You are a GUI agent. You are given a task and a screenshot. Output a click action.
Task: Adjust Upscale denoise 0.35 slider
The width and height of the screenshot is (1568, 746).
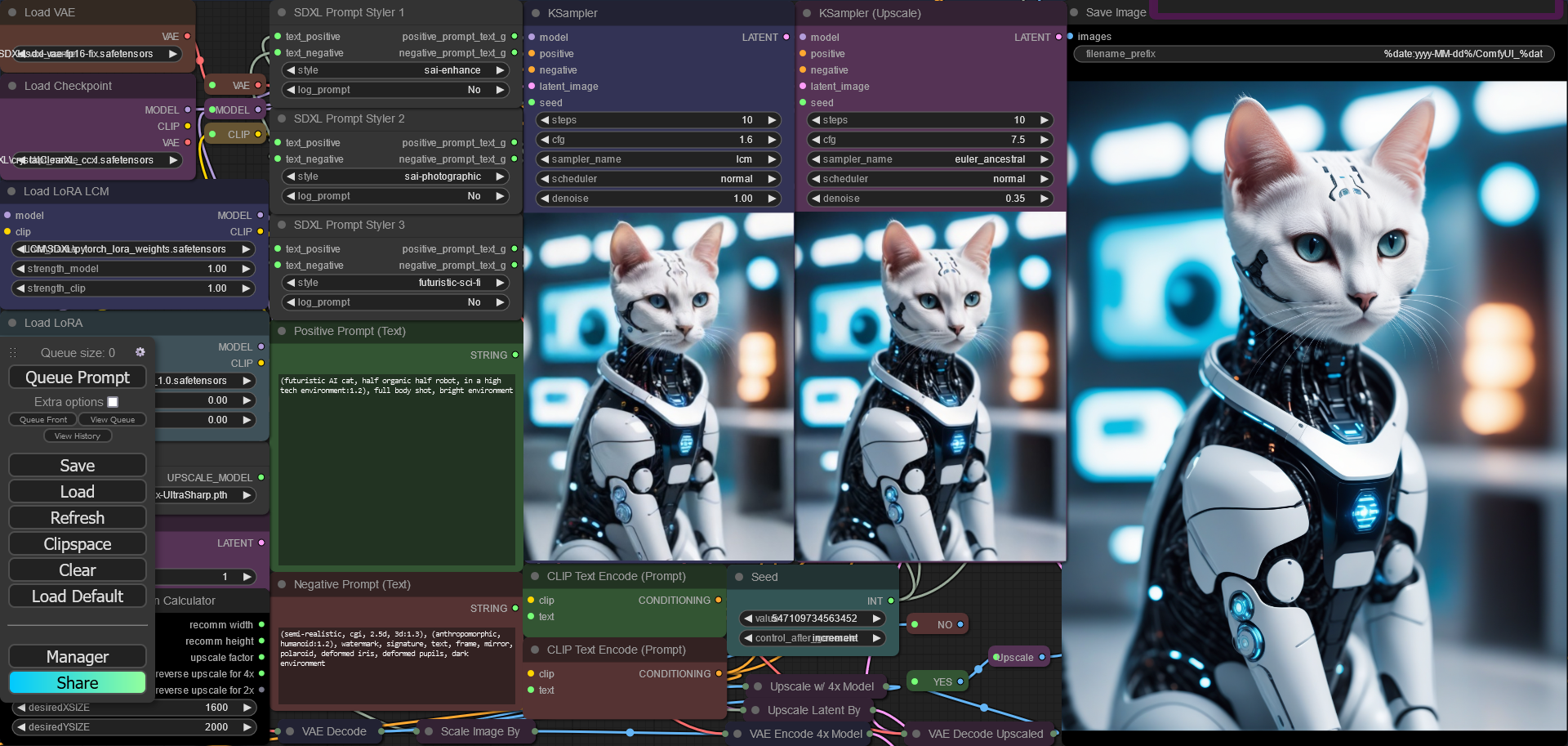930,199
